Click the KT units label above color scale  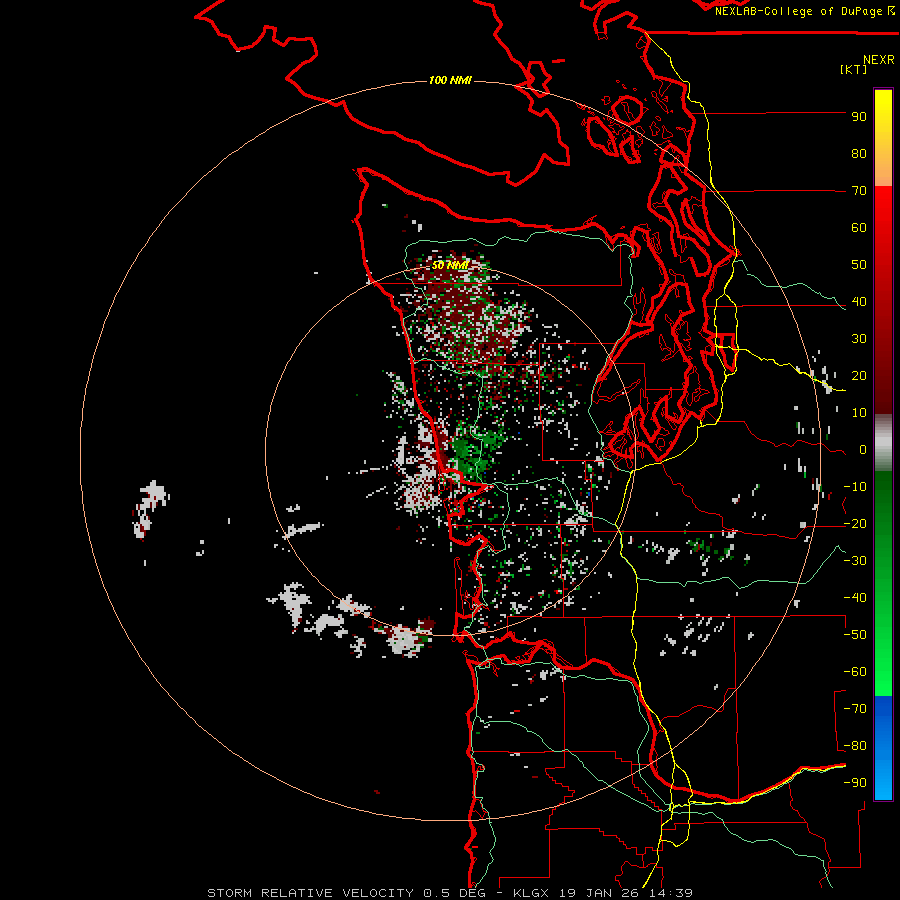click(854, 69)
